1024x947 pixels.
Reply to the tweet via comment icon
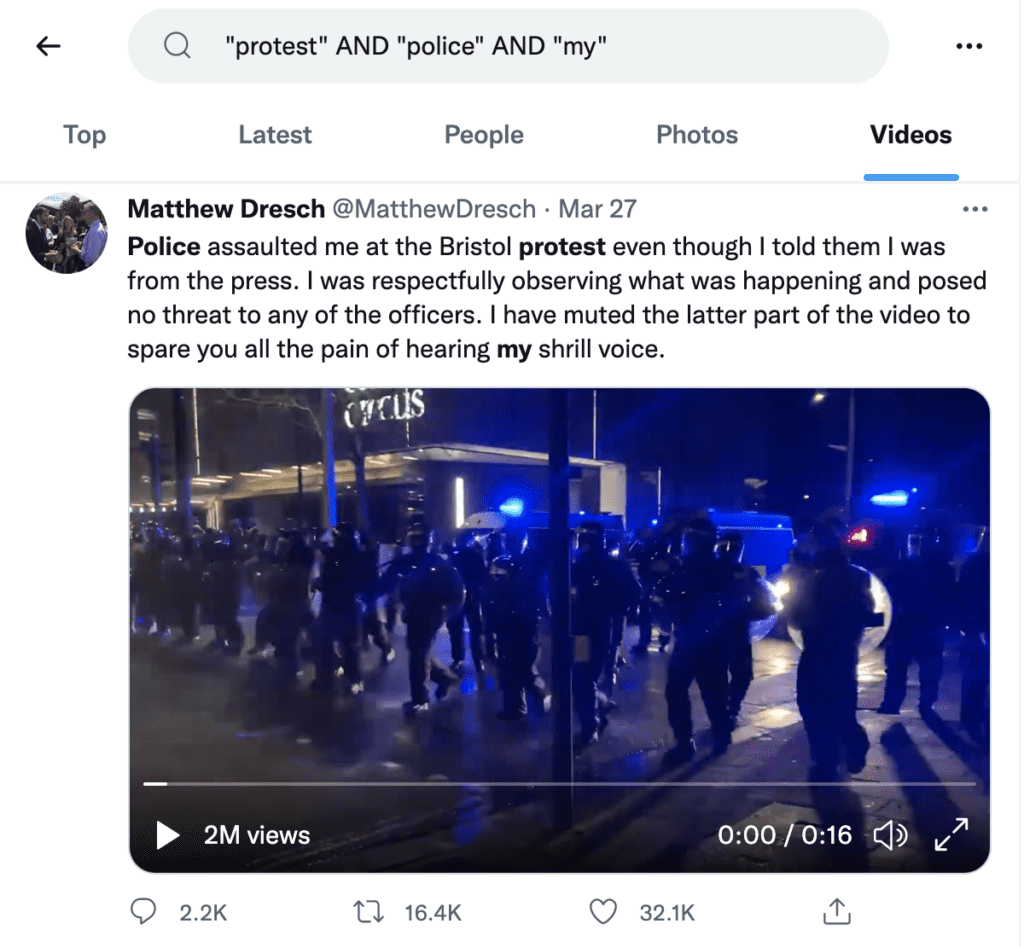[x=144, y=911]
